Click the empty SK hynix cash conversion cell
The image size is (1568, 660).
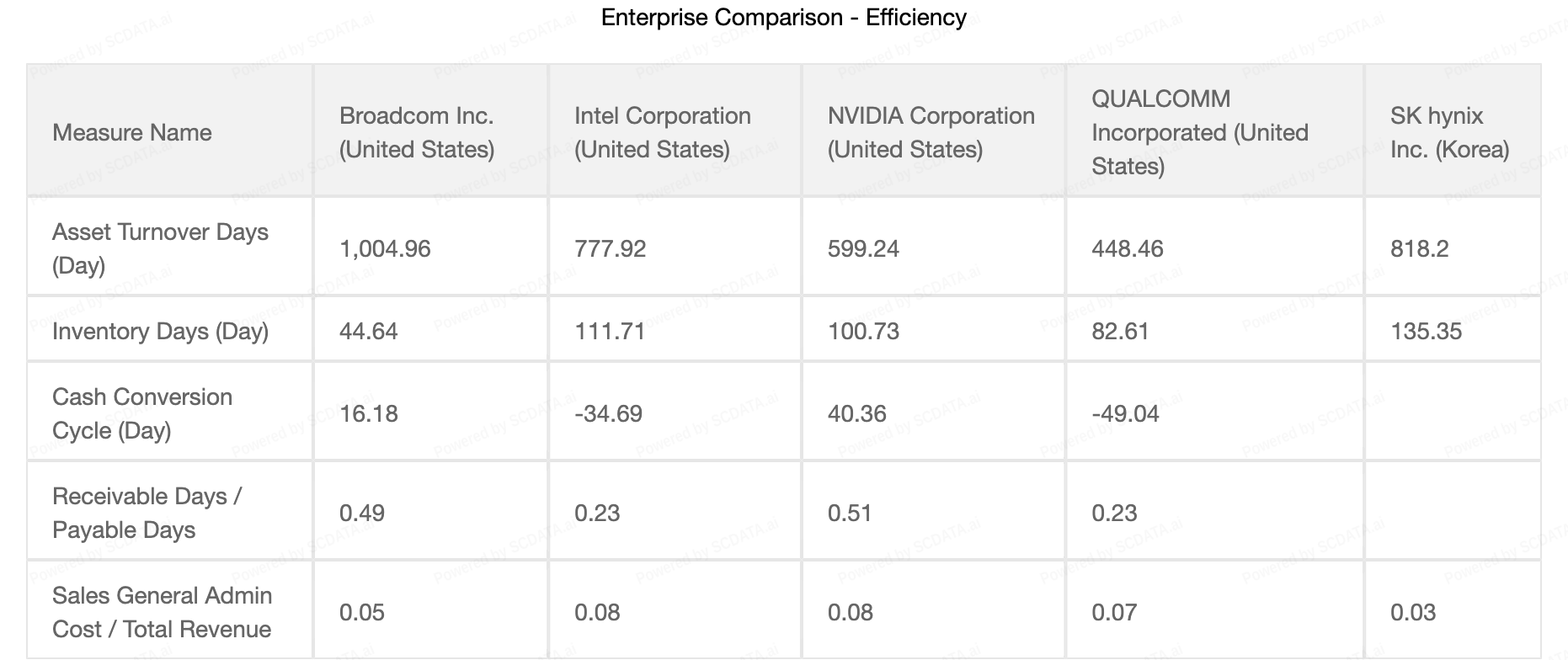[x=1452, y=413]
